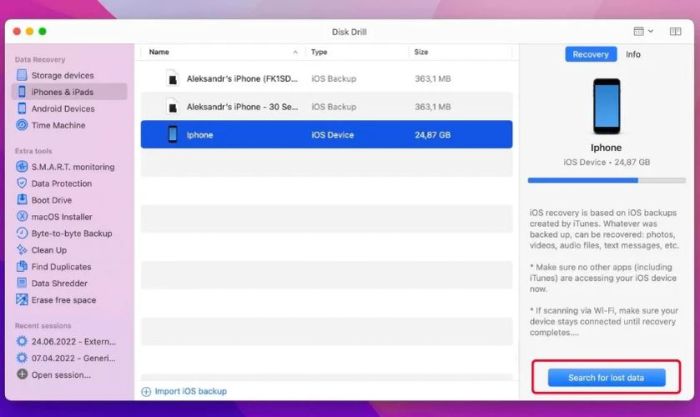Click the Import iOS backup plus icon
The height and width of the screenshot is (417, 700).
146,392
